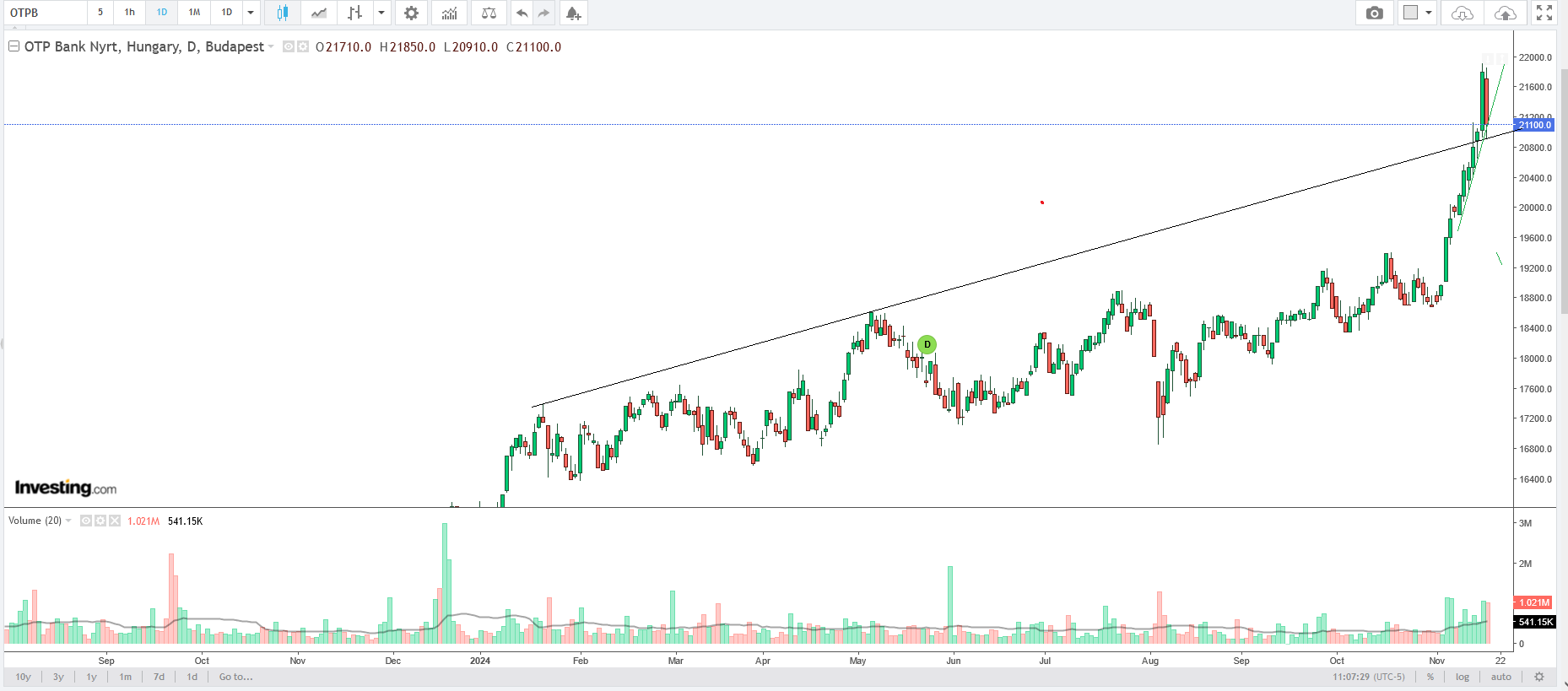Select the candlestick chart style icon
The image size is (1568, 691).
tap(283, 13)
